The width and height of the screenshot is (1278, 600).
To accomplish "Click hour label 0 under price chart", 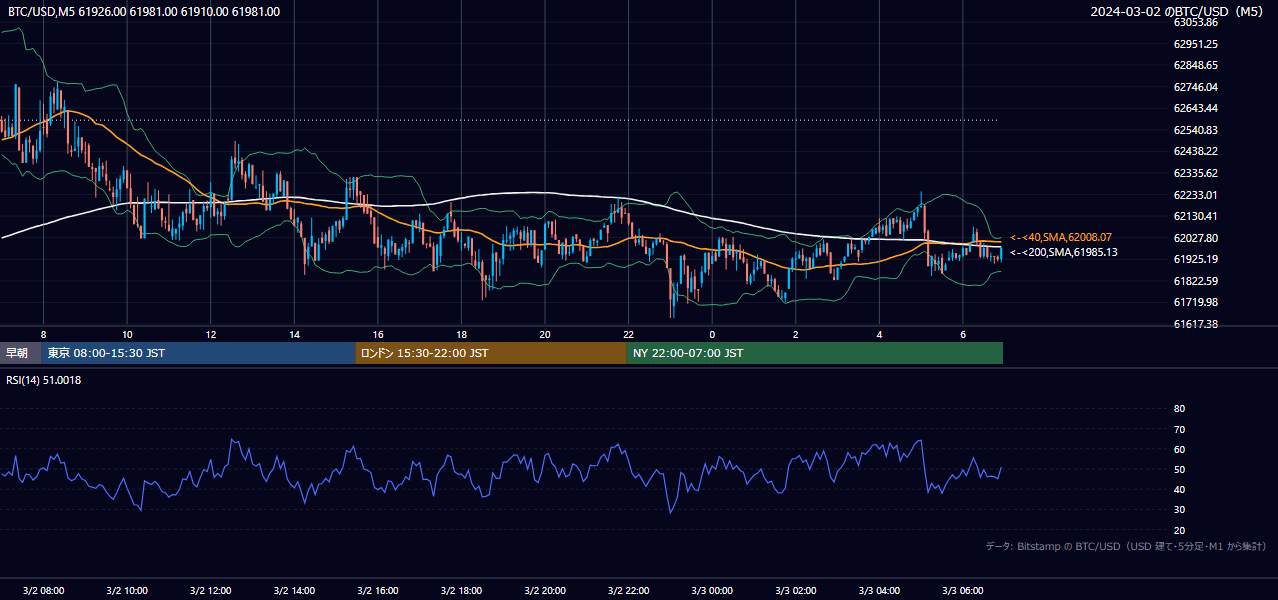I will click(712, 334).
